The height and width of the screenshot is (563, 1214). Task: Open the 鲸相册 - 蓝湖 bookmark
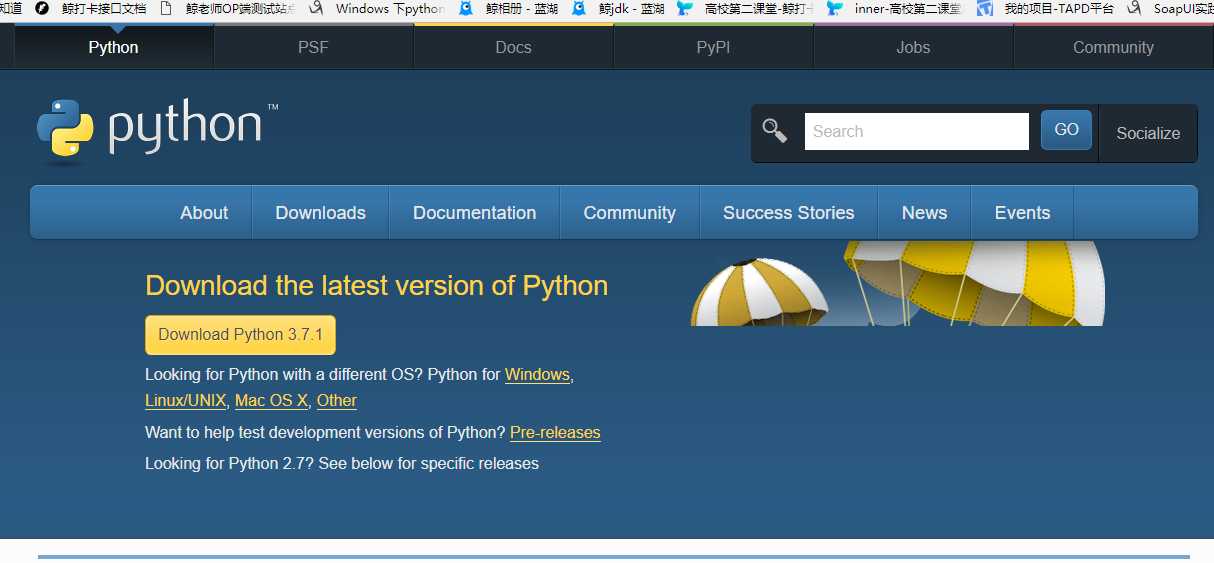click(x=509, y=8)
